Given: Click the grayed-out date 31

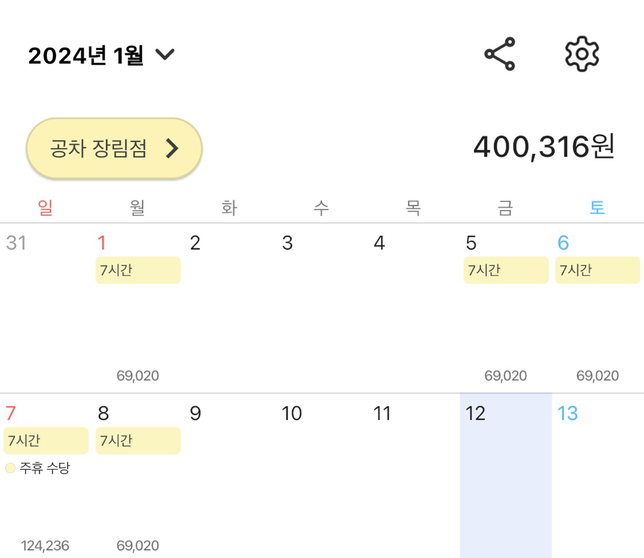Looking at the screenshot, I should [16, 243].
